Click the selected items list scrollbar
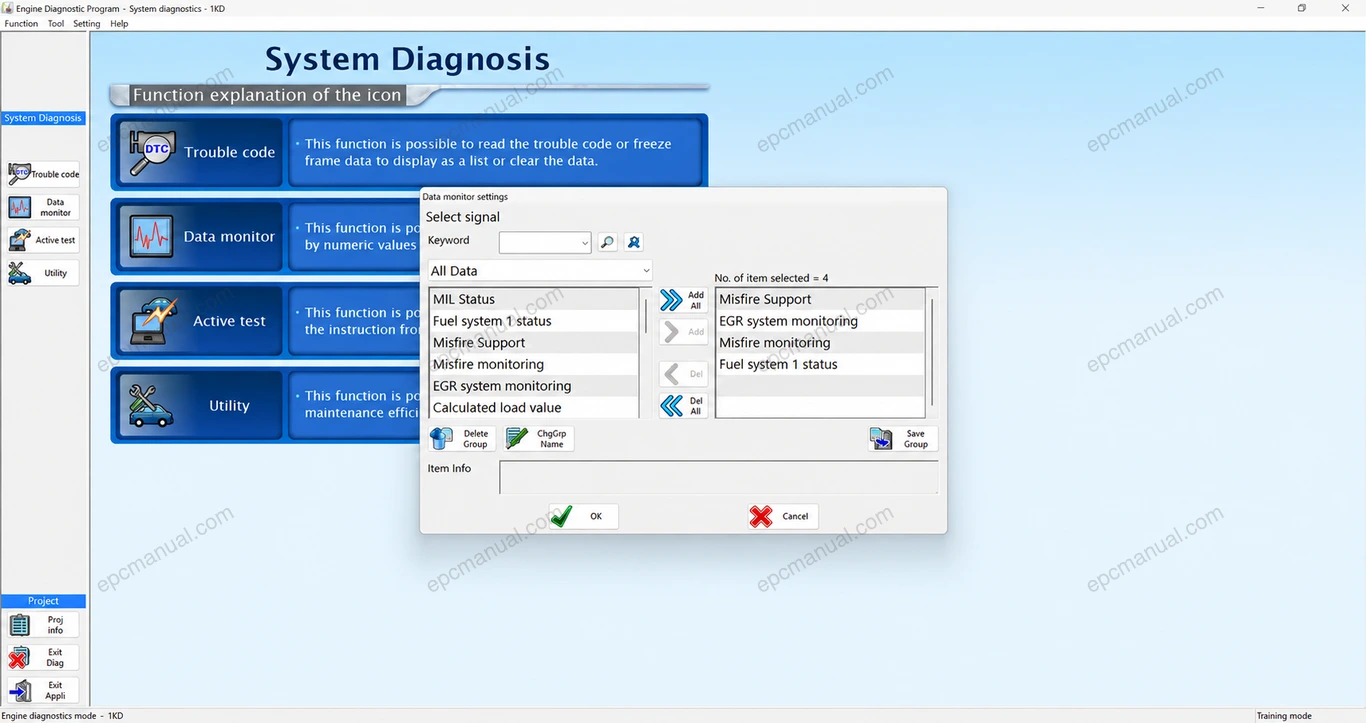This screenshot has width=1366, height=723. [x=932, y=353]
